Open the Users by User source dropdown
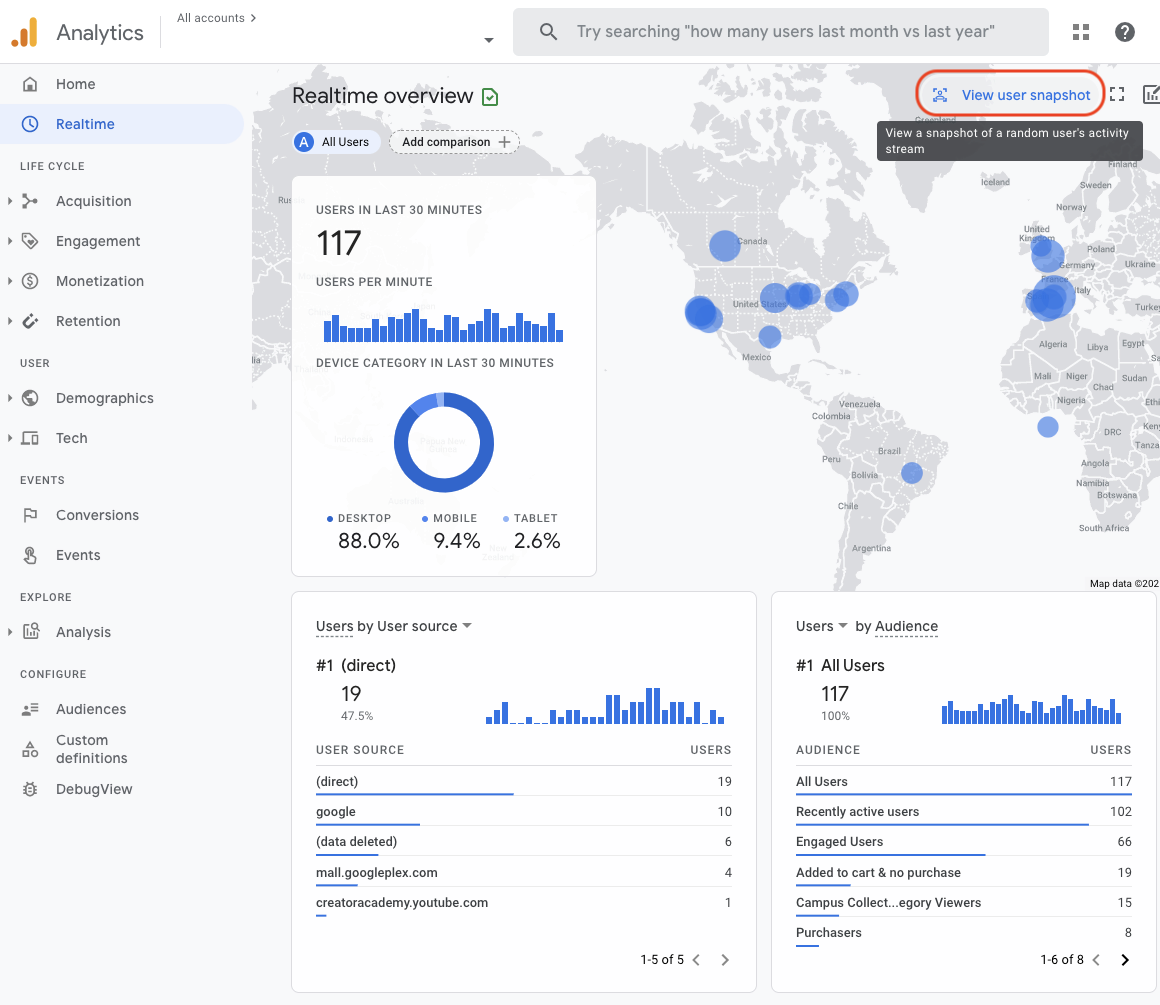1160x1005 pixels. (466, 626)
